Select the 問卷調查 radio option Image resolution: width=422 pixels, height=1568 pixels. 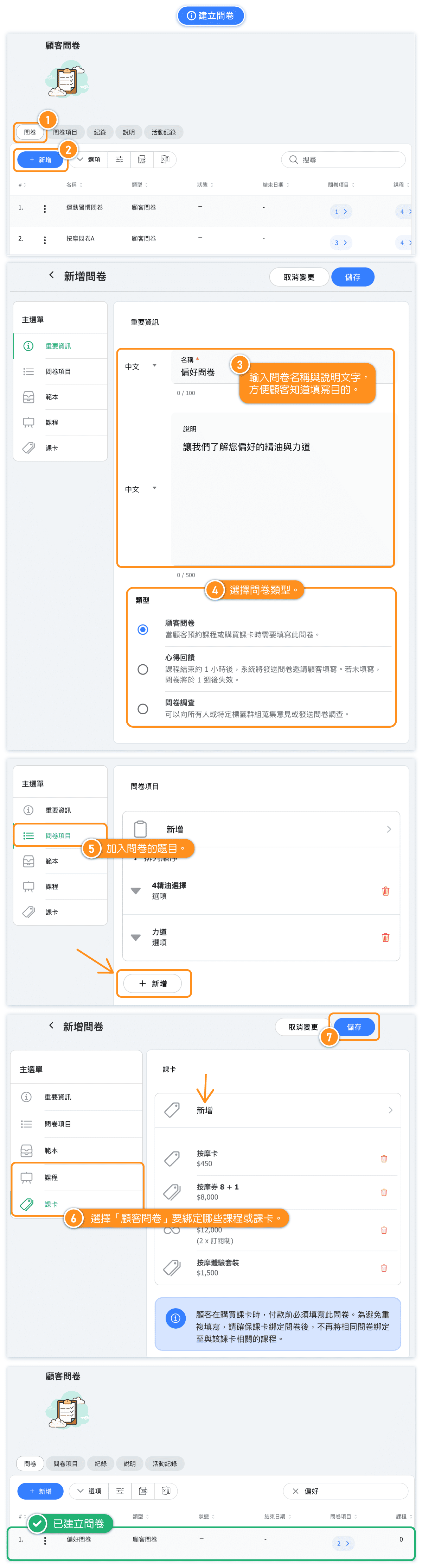point(143,709)
